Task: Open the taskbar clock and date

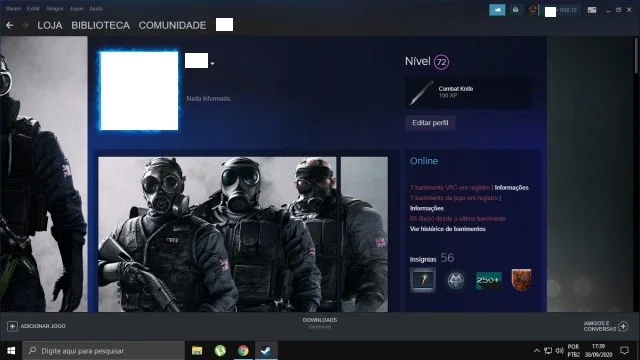Action: click(x=598, y=351)
